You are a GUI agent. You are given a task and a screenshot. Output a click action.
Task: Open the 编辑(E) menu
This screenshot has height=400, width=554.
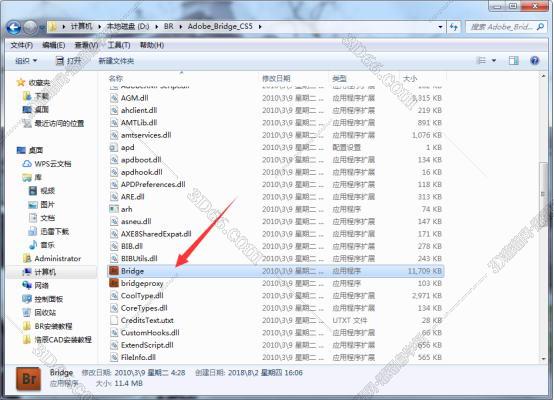tap(53, 45)
